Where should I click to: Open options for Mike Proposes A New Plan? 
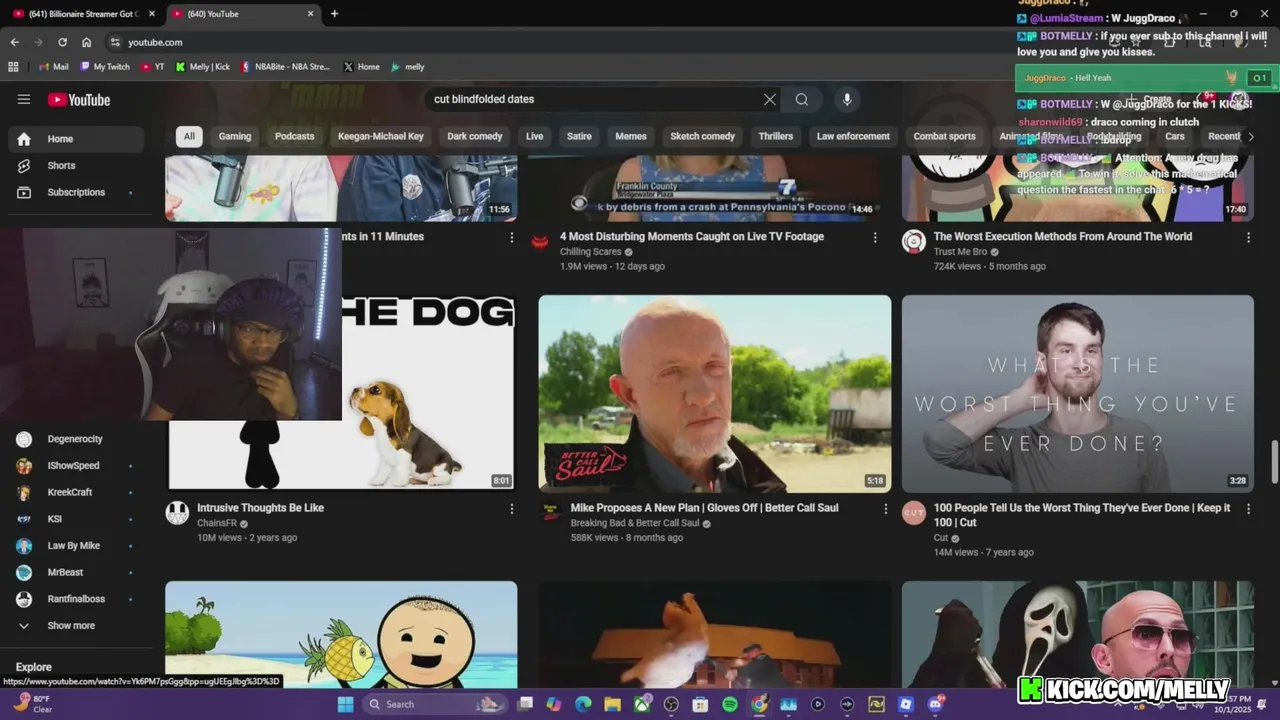pyautogui.click(x=885, y=508)
